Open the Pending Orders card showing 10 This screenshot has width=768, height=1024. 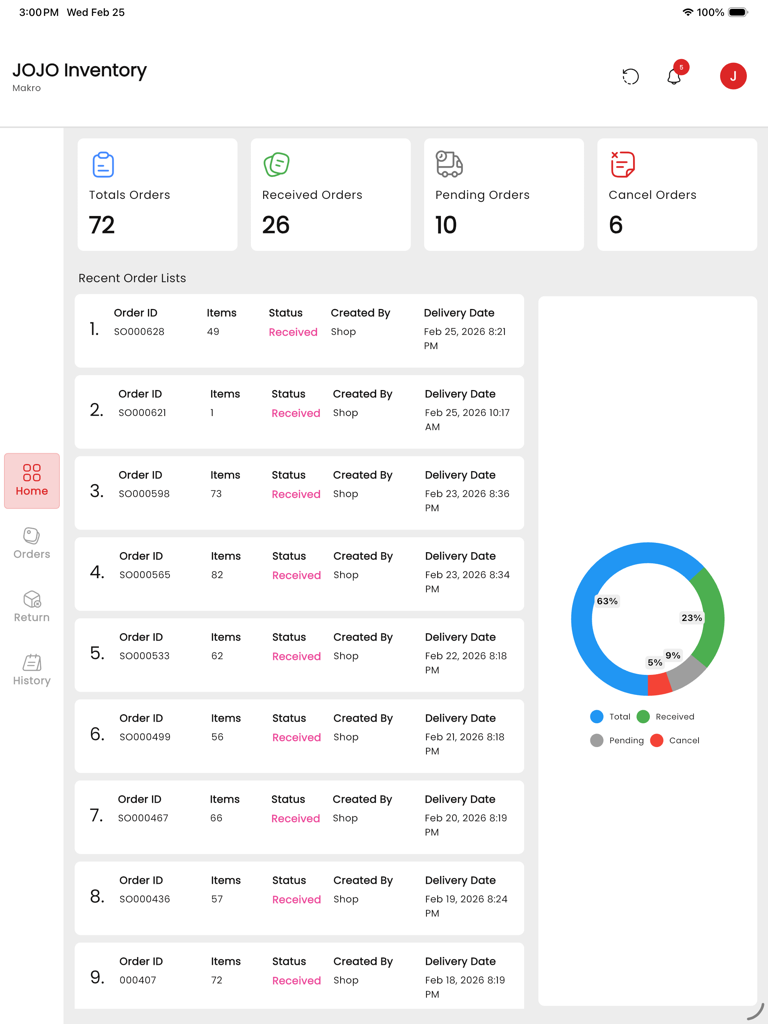(x=503, y=195)
